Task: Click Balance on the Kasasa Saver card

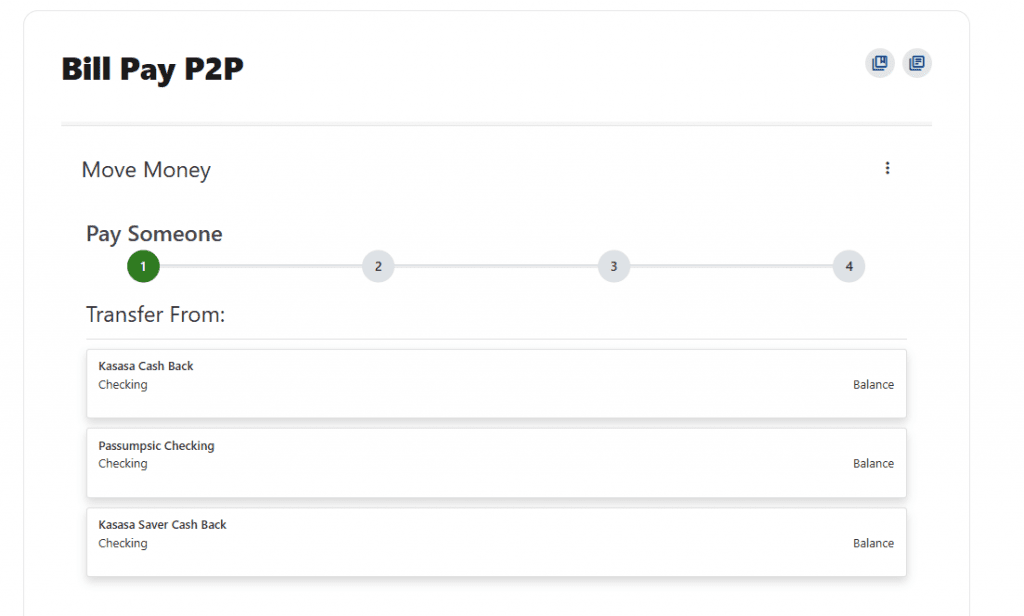Action: 873,544
